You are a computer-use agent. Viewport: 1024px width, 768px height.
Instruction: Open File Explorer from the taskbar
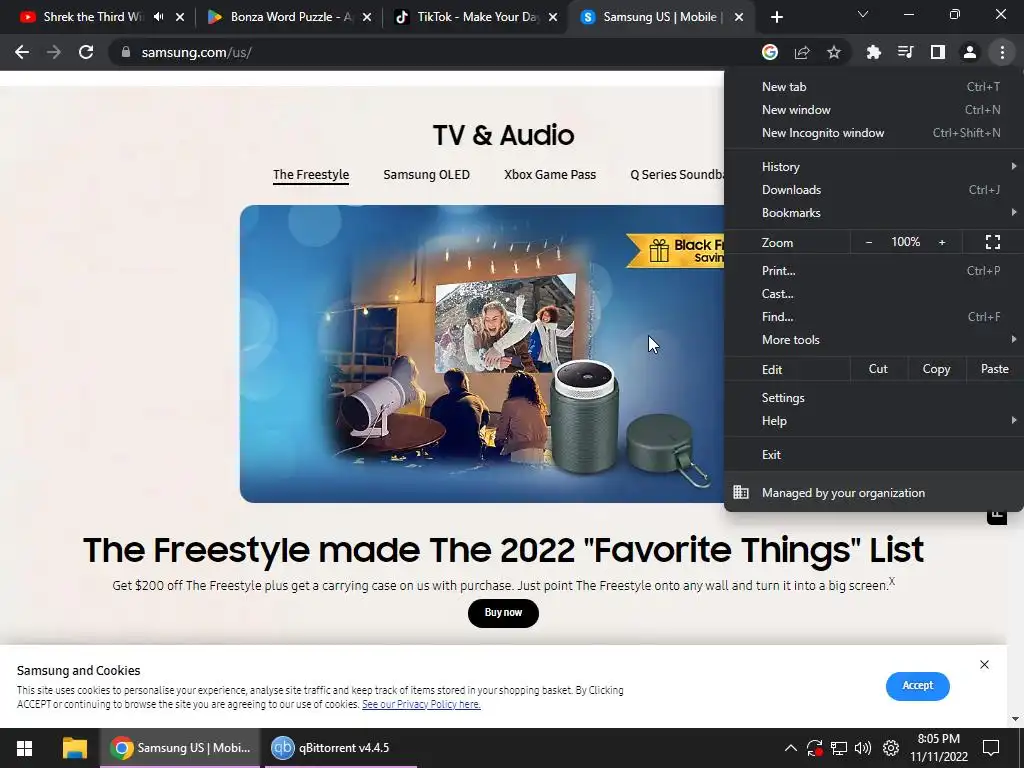pos(74,748)
